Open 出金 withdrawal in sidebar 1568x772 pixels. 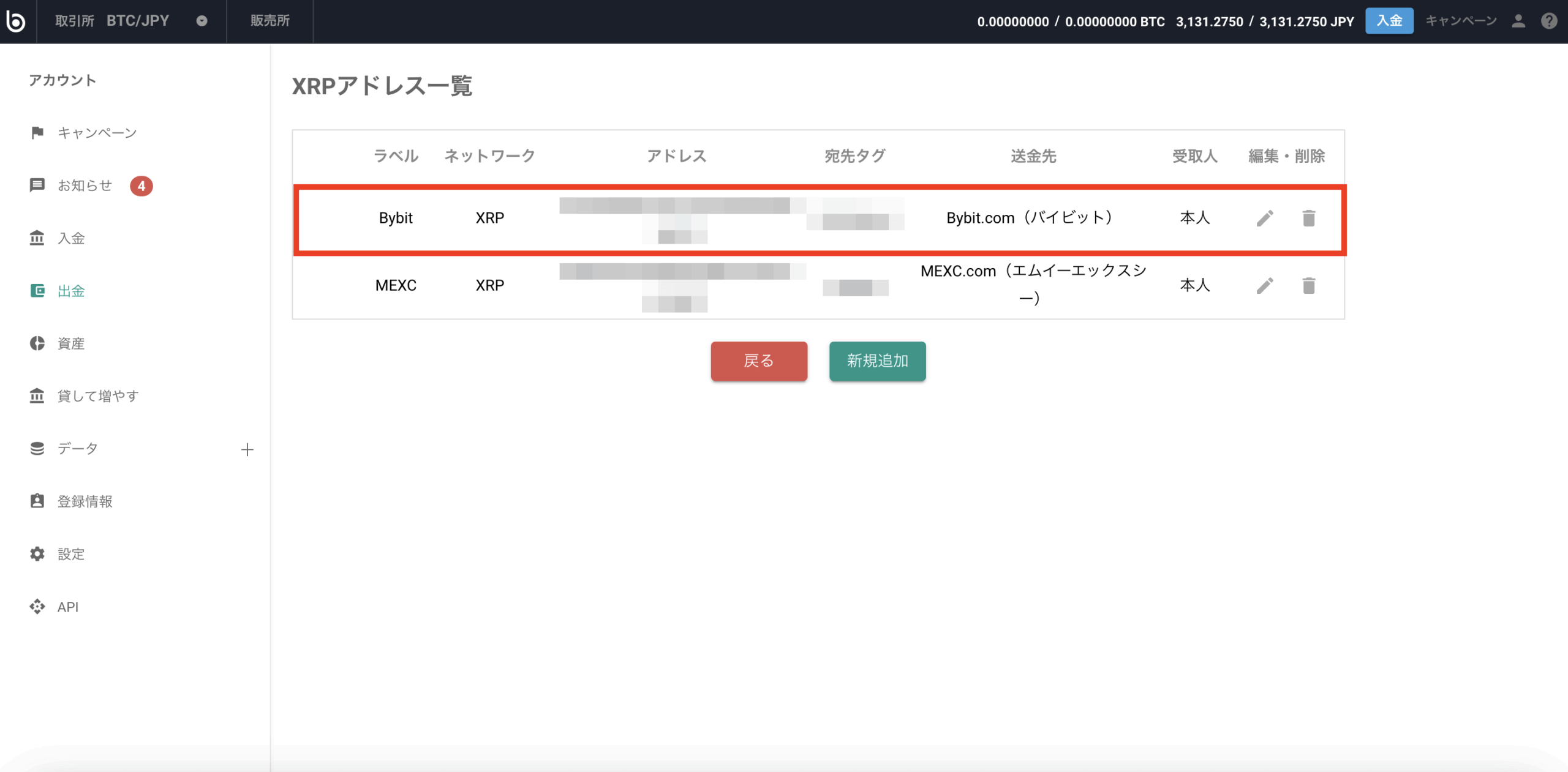click(71, 291)
